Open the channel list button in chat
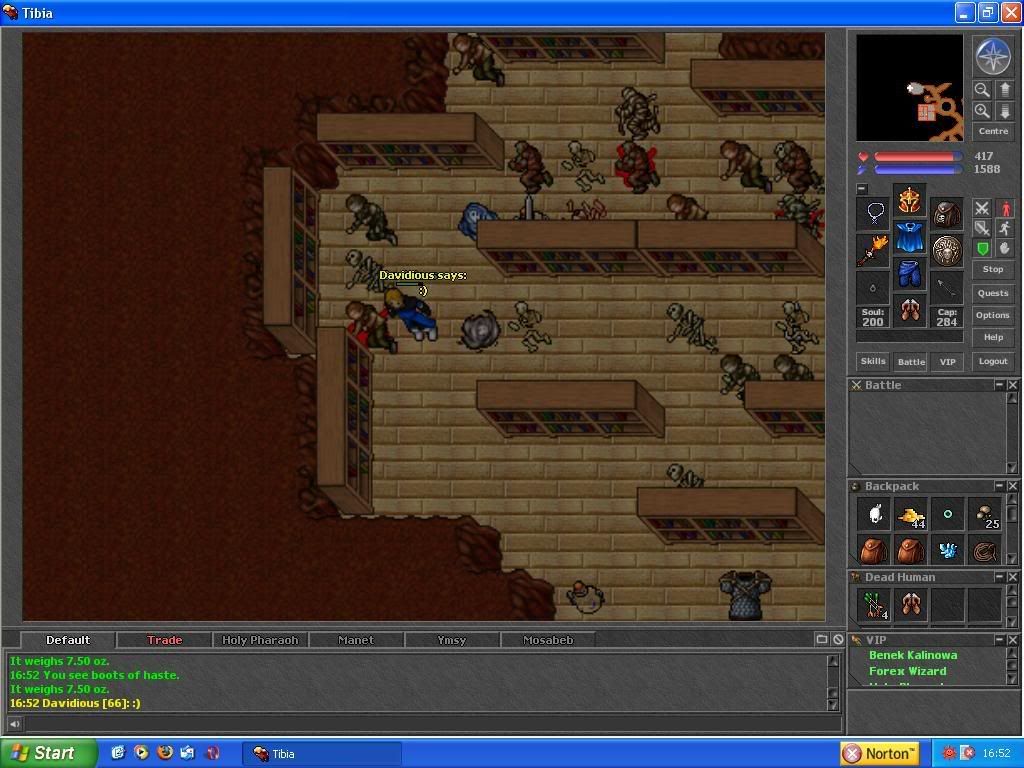 coord(822,639)
